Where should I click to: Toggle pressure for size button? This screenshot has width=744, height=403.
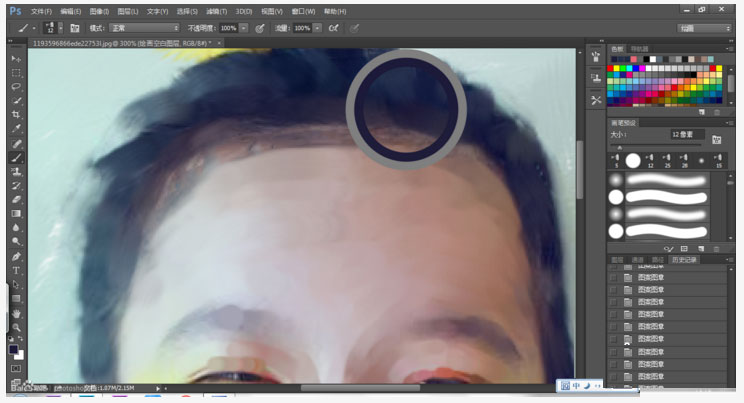(354, 28)
